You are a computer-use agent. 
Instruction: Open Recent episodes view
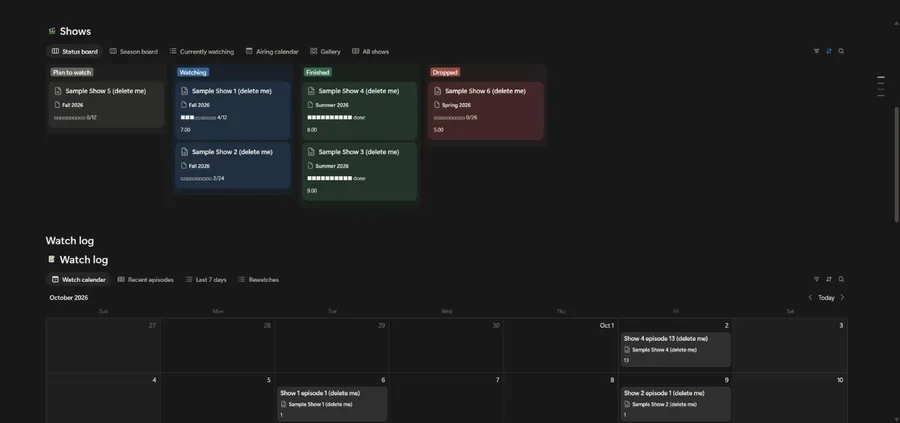[x=145, y=280]
